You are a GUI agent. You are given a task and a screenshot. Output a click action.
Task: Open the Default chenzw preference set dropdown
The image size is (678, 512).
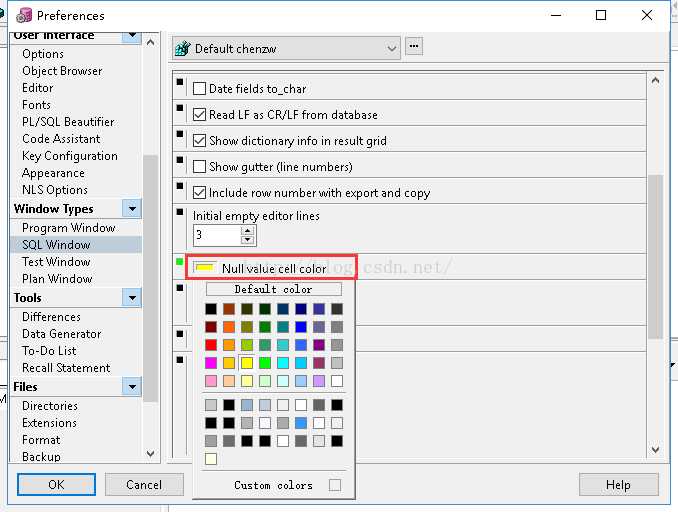coord(392,48)
